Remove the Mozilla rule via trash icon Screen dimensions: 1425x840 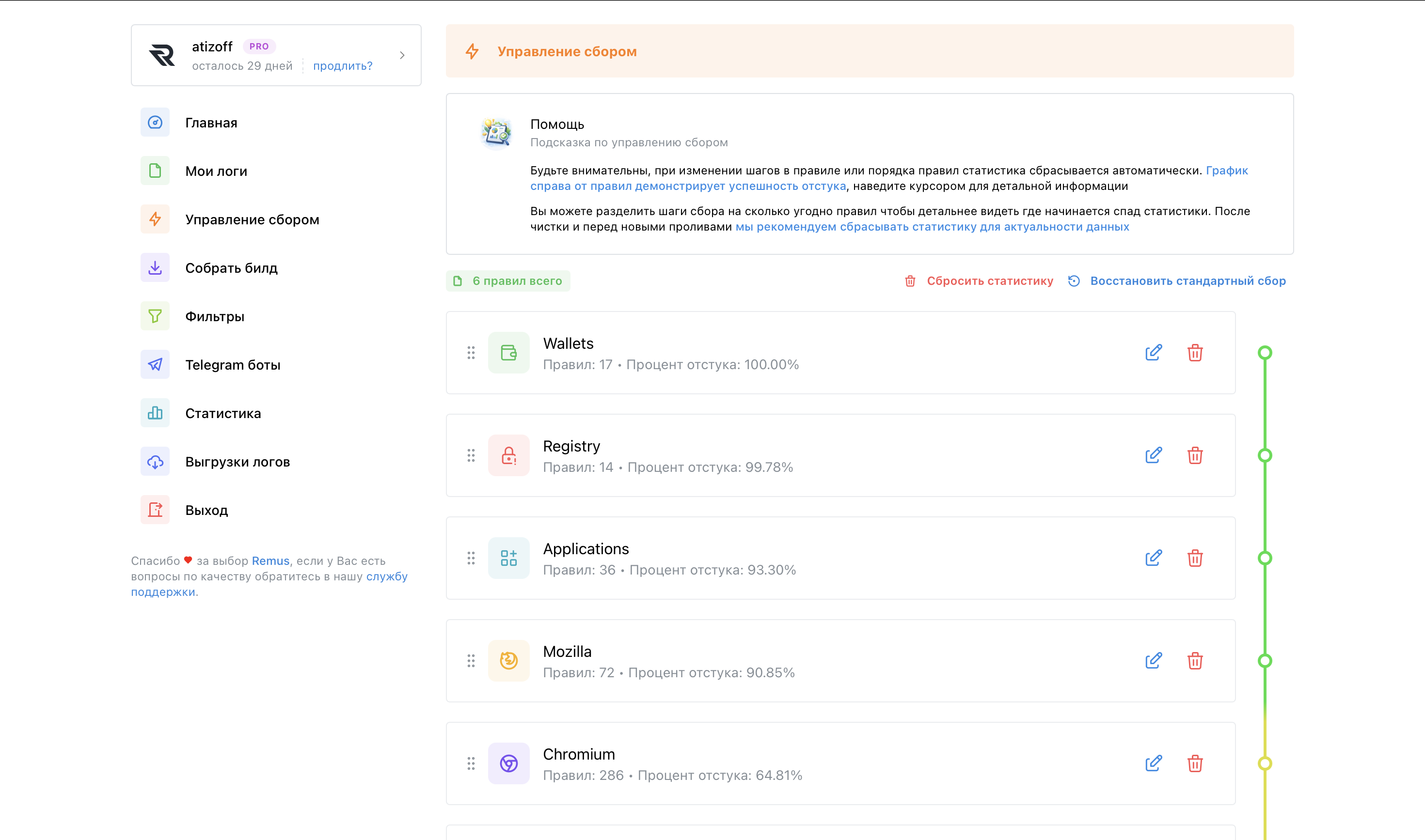(x=1195, y=661)
